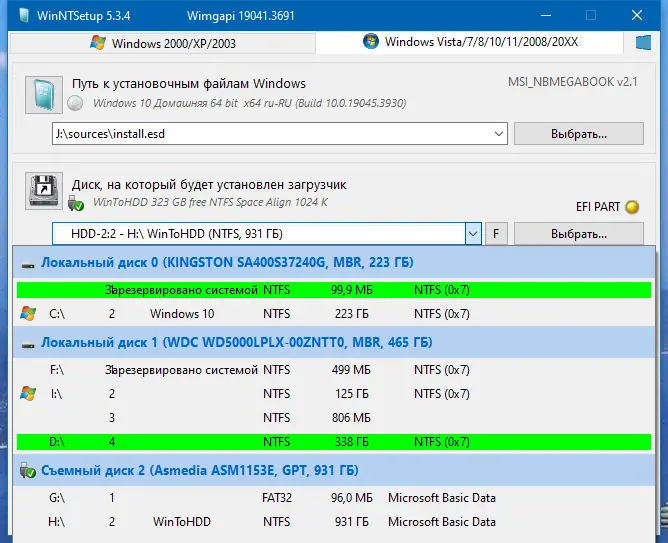The height and width of the screenshot is (543, 668).
Task: Click the yellow EFI PART status indicator
Action: click(632, 207)
